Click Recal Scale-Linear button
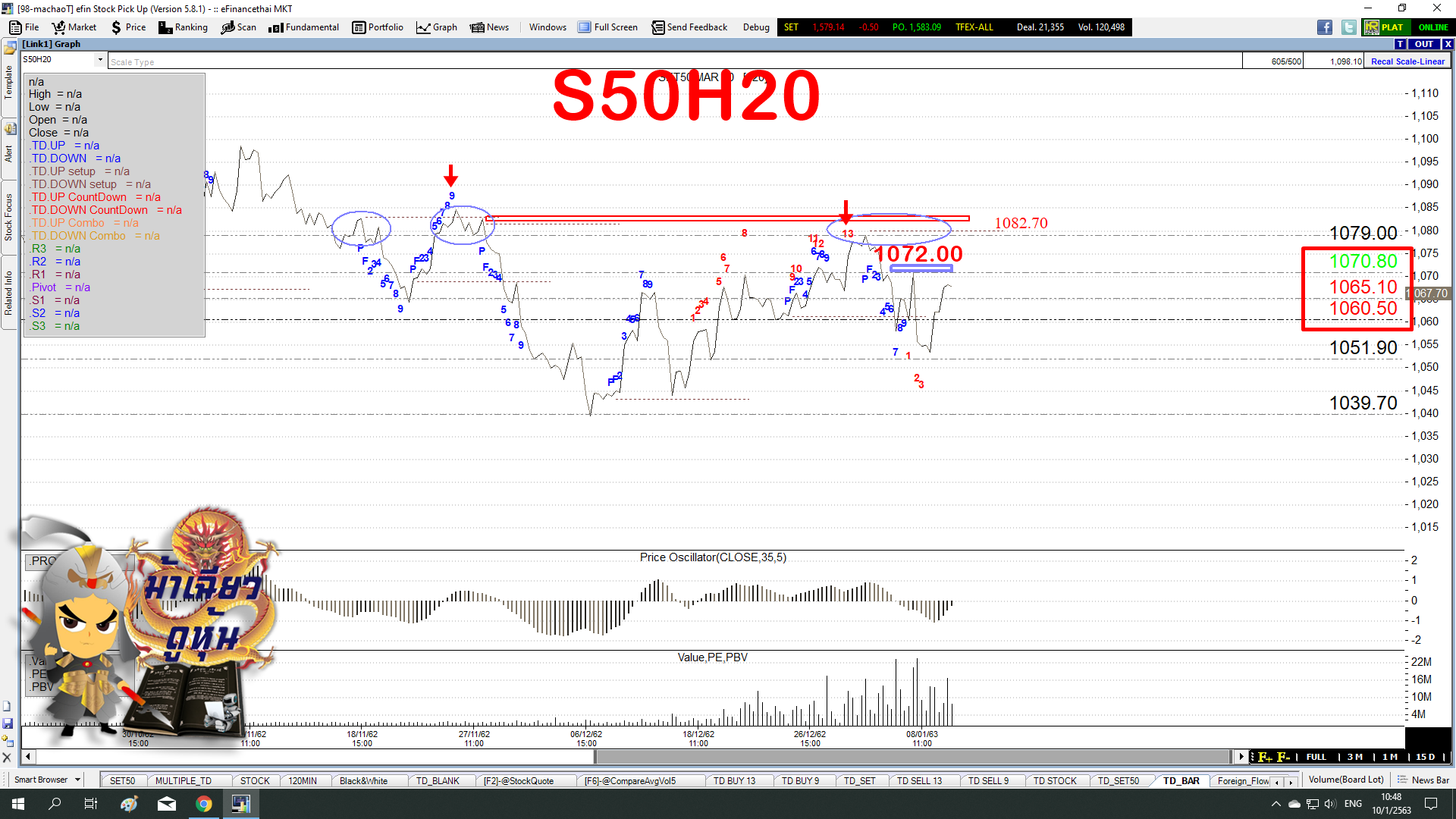This screenshot has height=819, width=1456. click(x=1407, y=61)
